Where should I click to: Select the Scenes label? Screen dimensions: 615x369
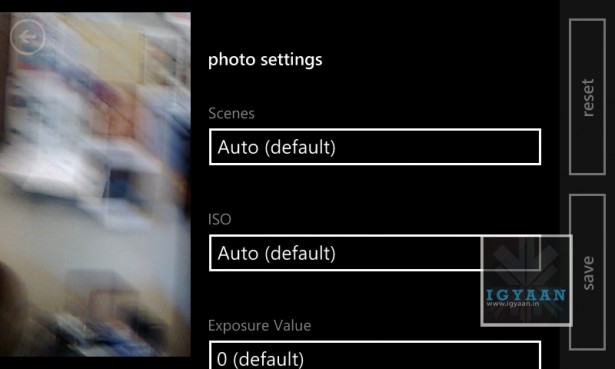231,113
